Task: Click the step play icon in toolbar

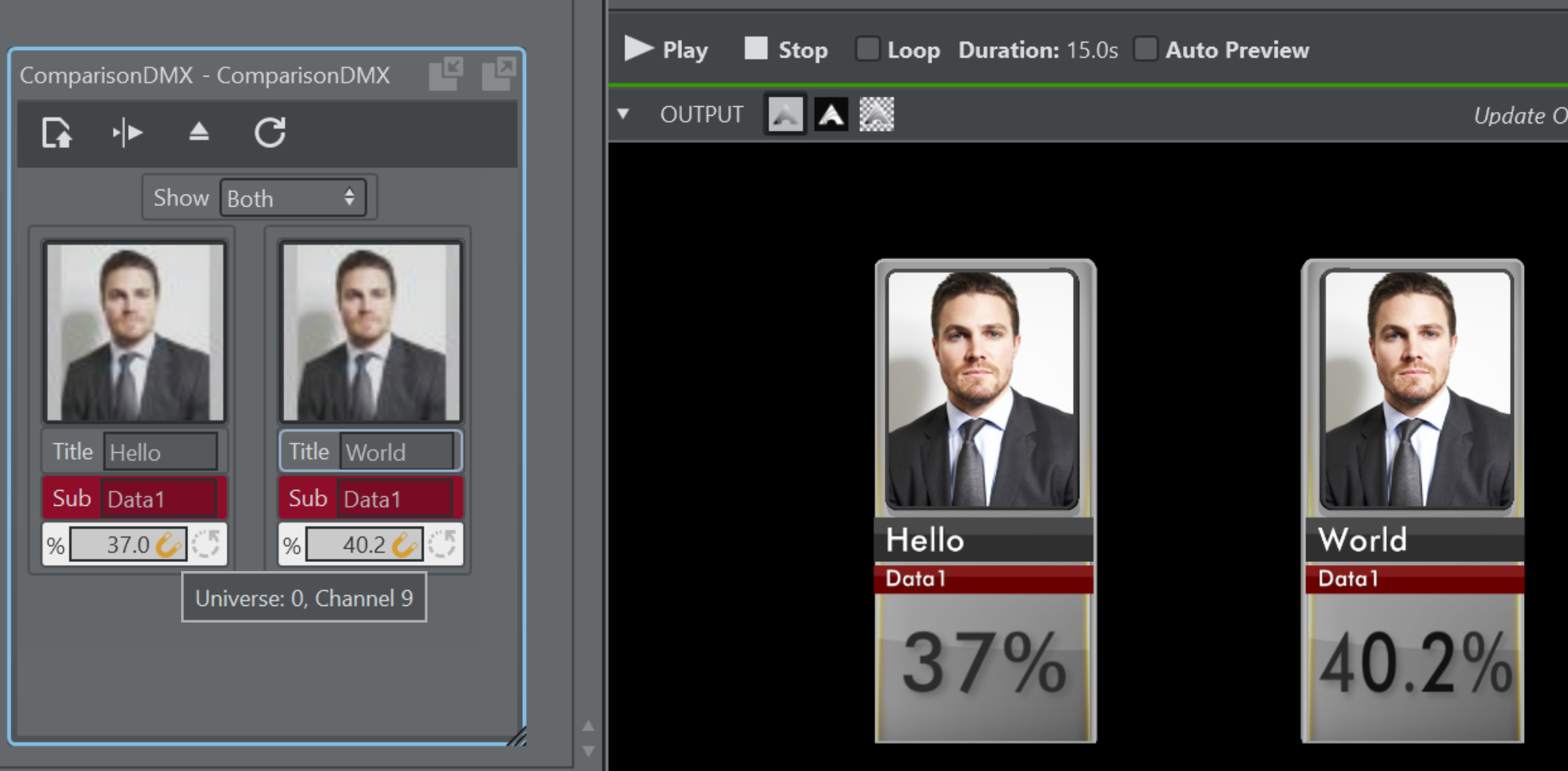Action: point(127,133)
